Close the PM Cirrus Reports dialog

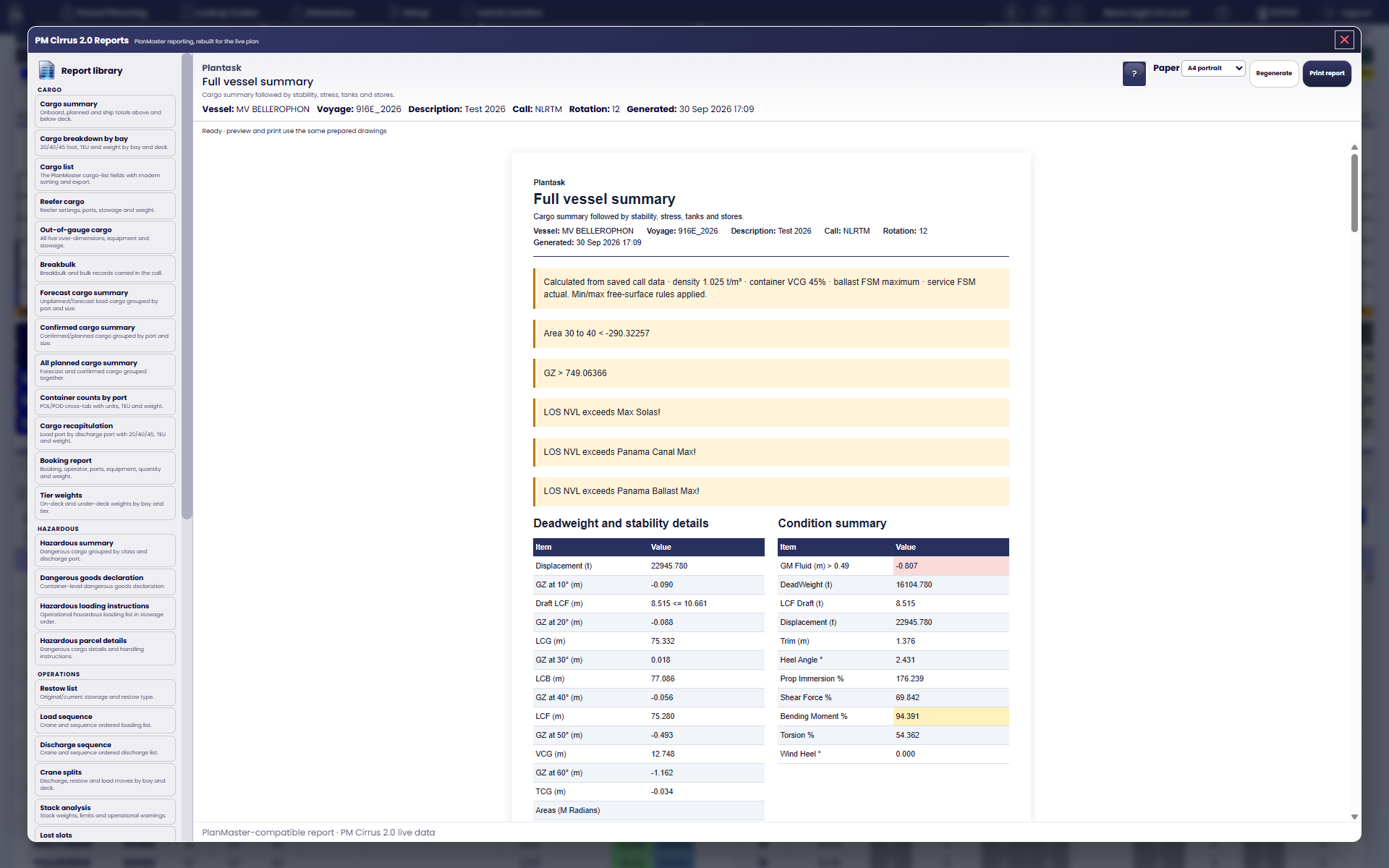tap(1344, 40)
